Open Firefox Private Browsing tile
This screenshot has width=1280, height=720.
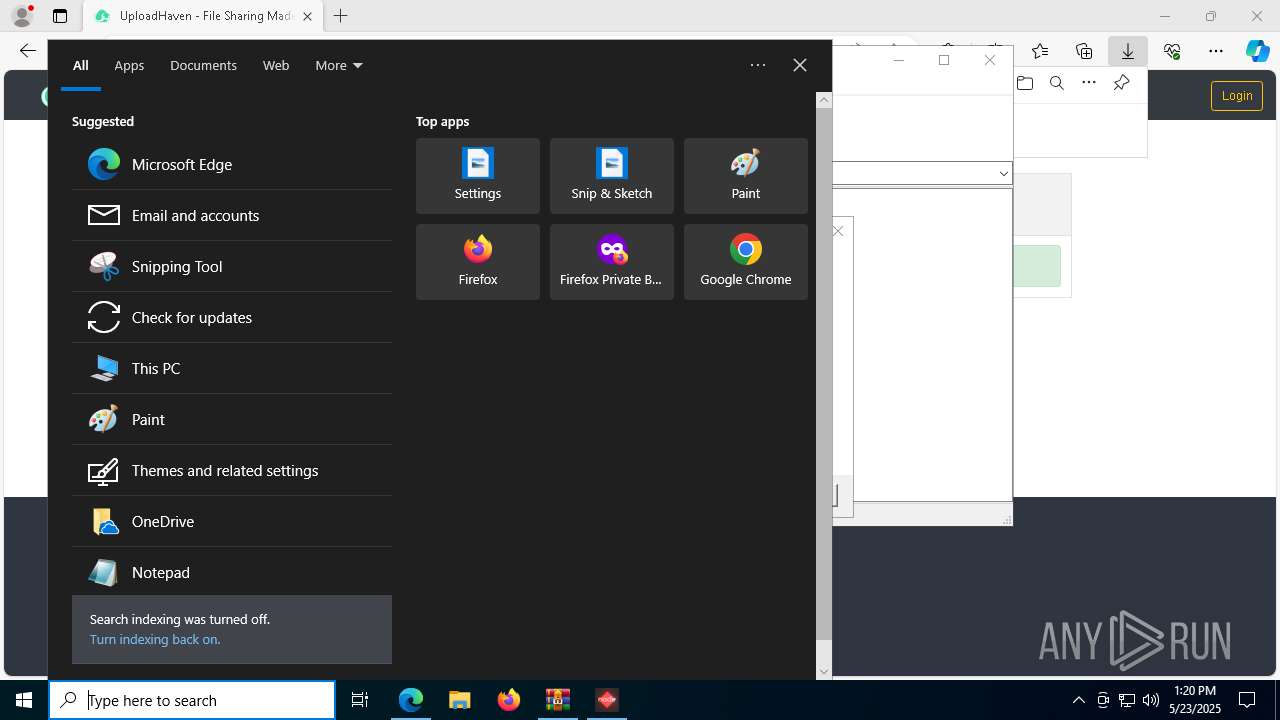tap(612, 262)
